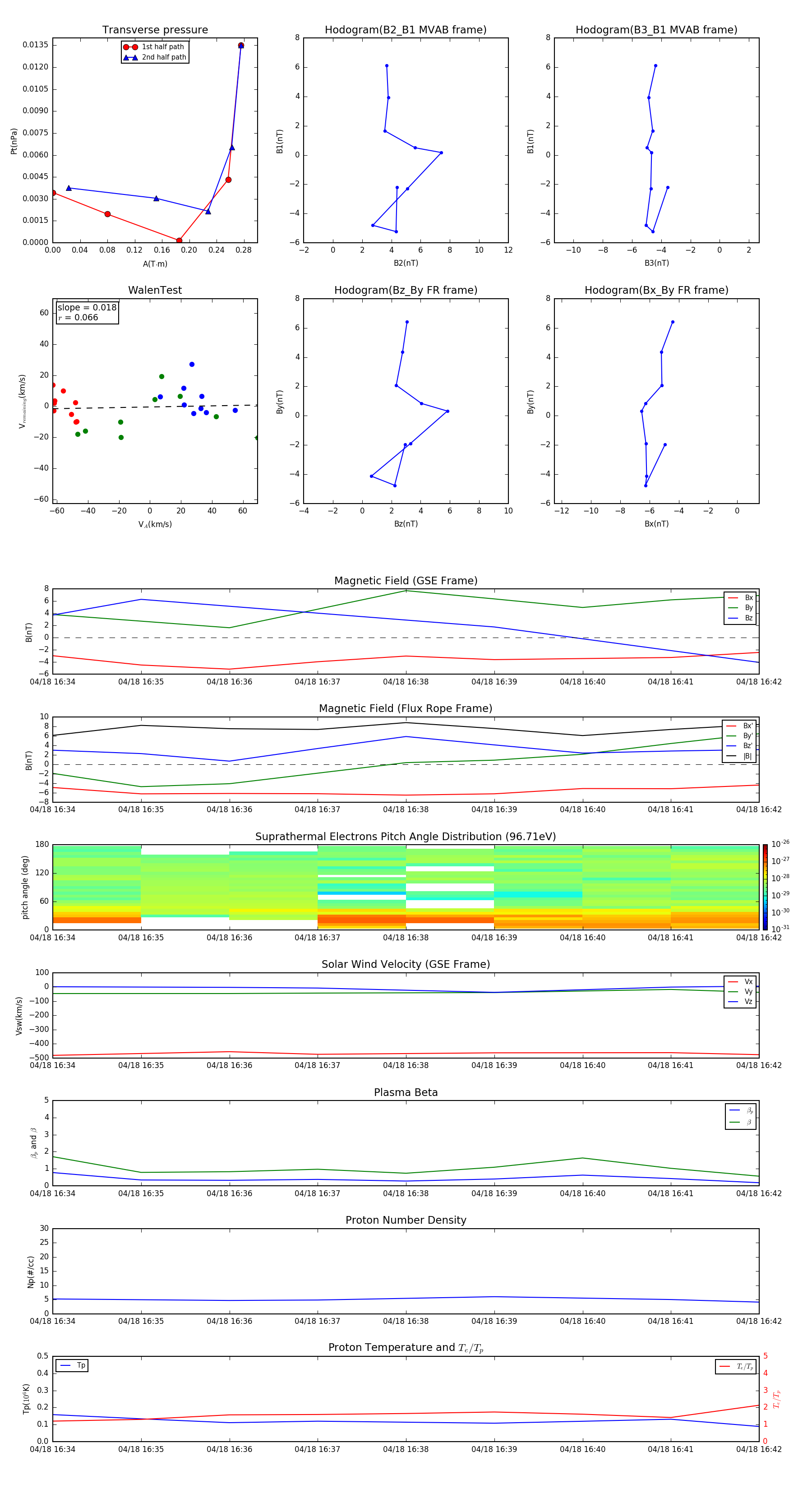Click the 'slope = 0.018' annotation
The width and height of the screenshot is (812, 1489).
point(87,308)
